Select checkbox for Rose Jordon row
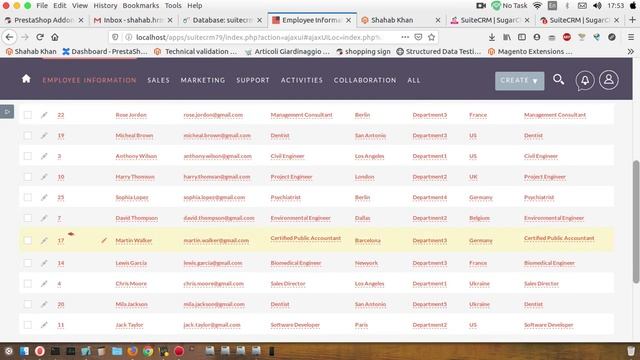Screen dimensions: 640x360 coord(27,115)
